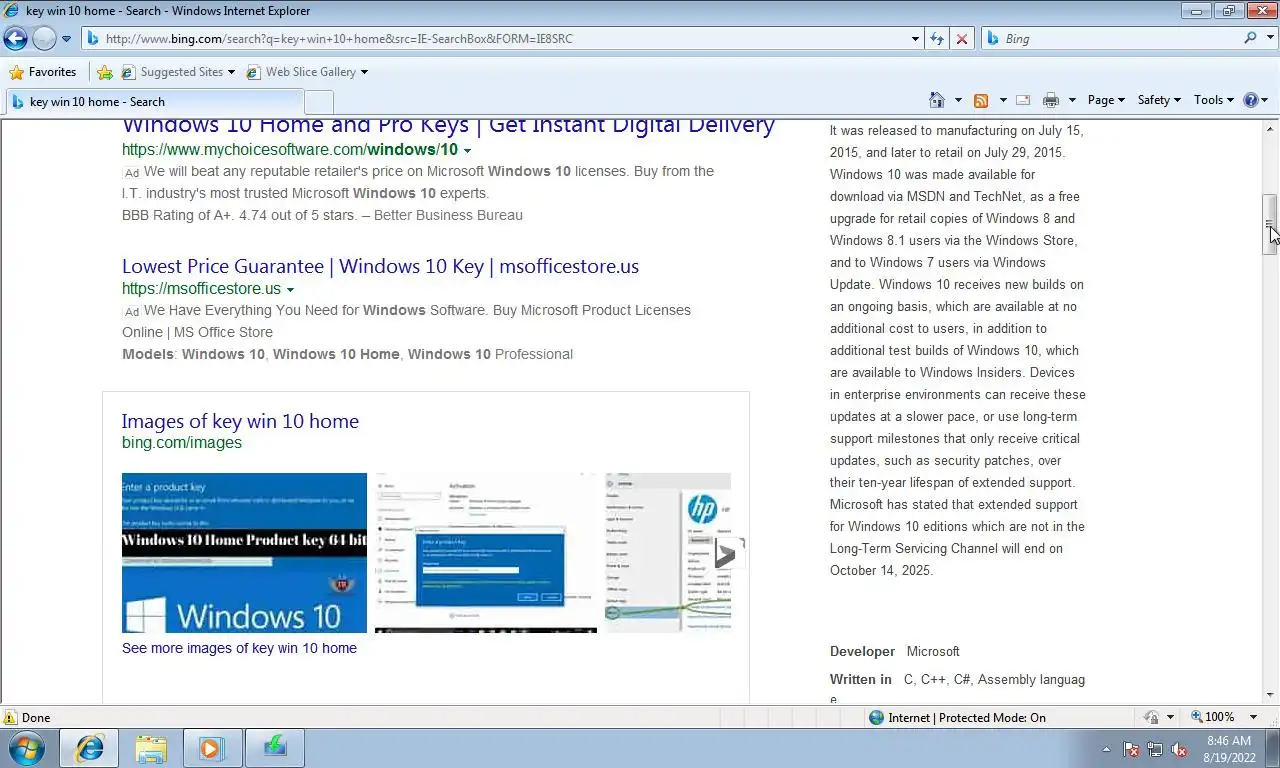
Task: Click the 100% zoom level button
Action: click(x=1212, y=717)
